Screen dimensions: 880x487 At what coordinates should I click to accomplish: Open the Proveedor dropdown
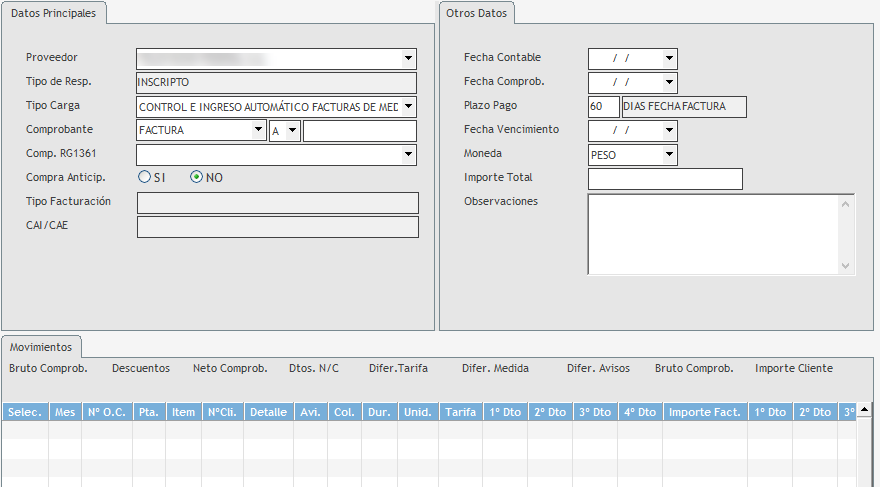click(408, 58)
